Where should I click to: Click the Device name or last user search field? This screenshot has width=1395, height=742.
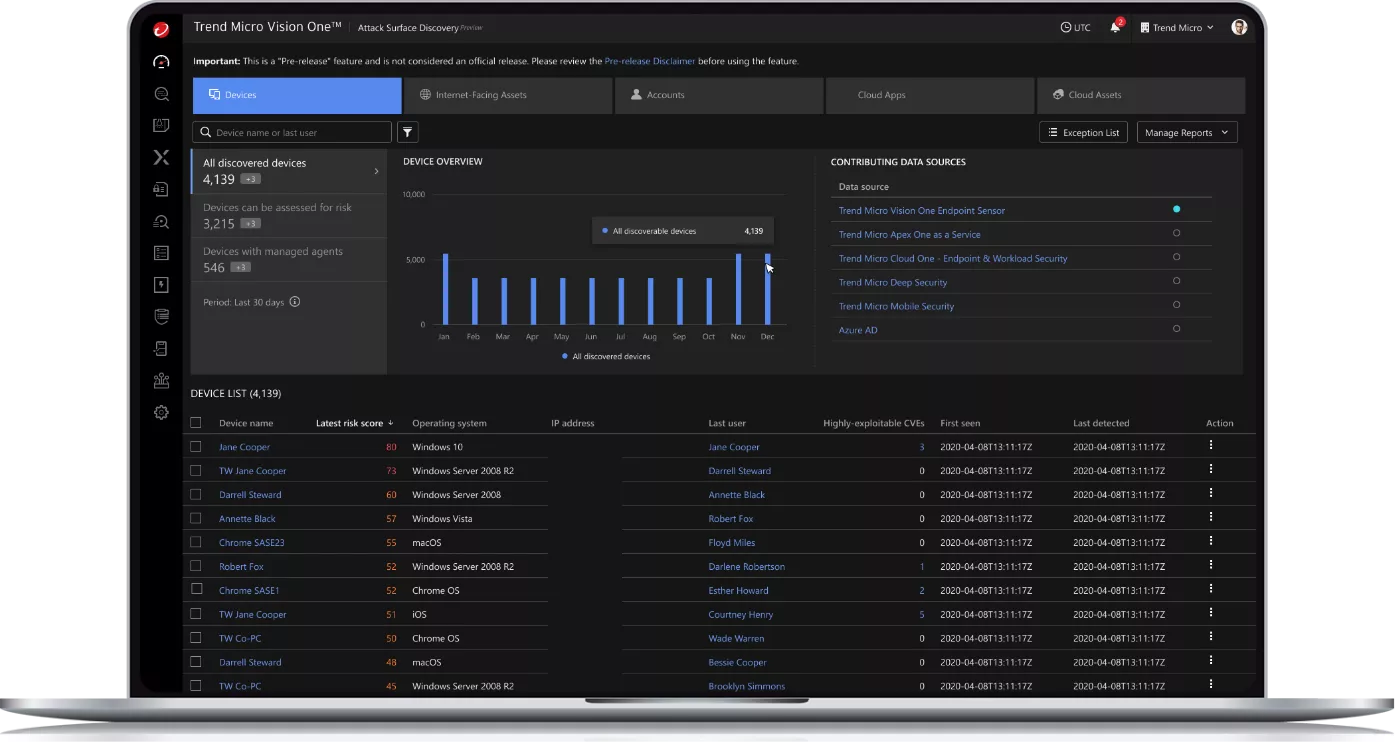292,132
